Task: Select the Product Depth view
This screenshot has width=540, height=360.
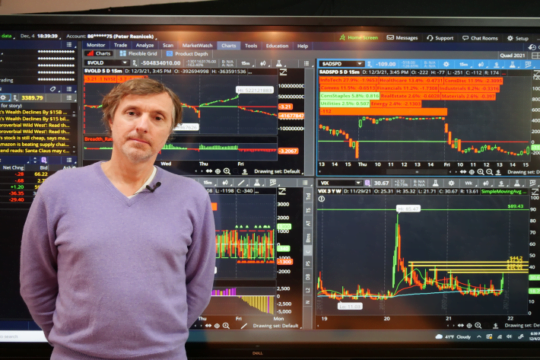Action: tap(187, 54)
